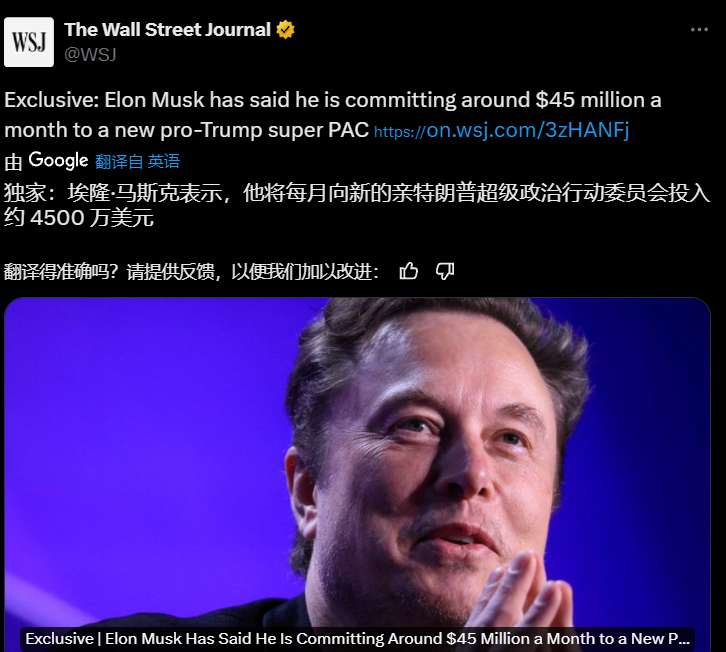Viewport: 726px width, 652px height.
Task: Click the 'https://' prefix of the link
Action: point(399,132)
